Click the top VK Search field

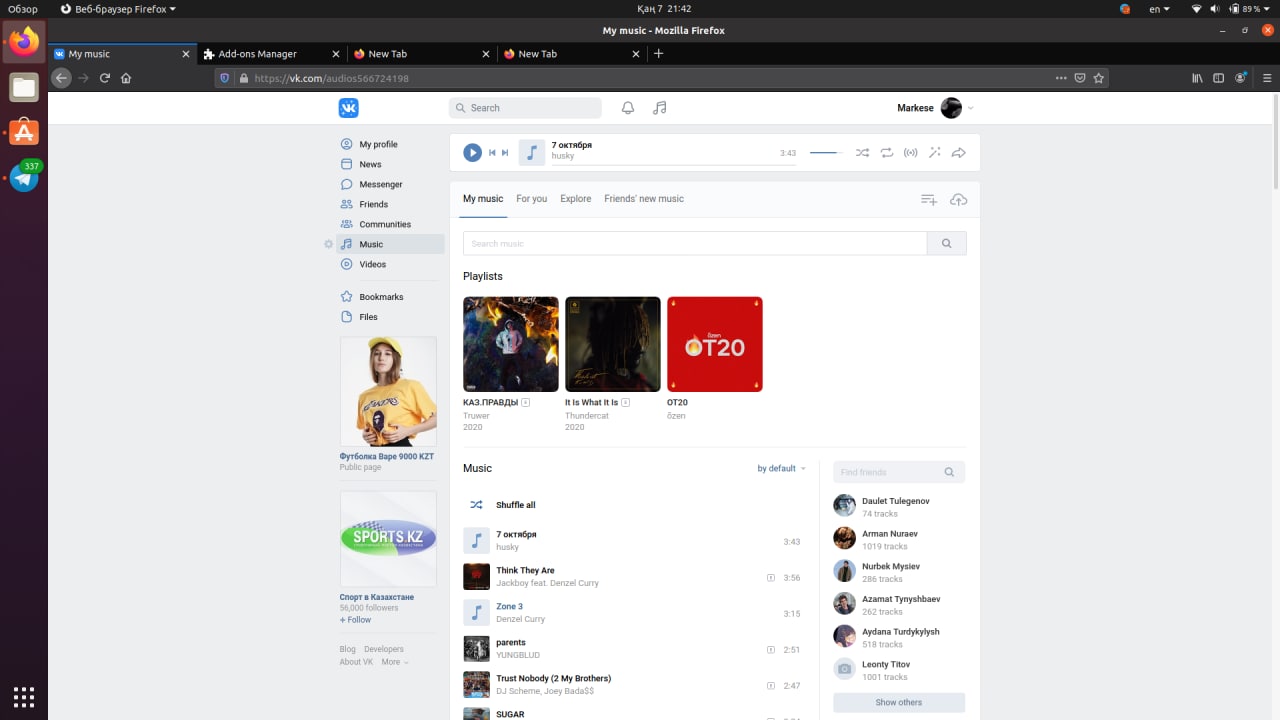point(526,108)
